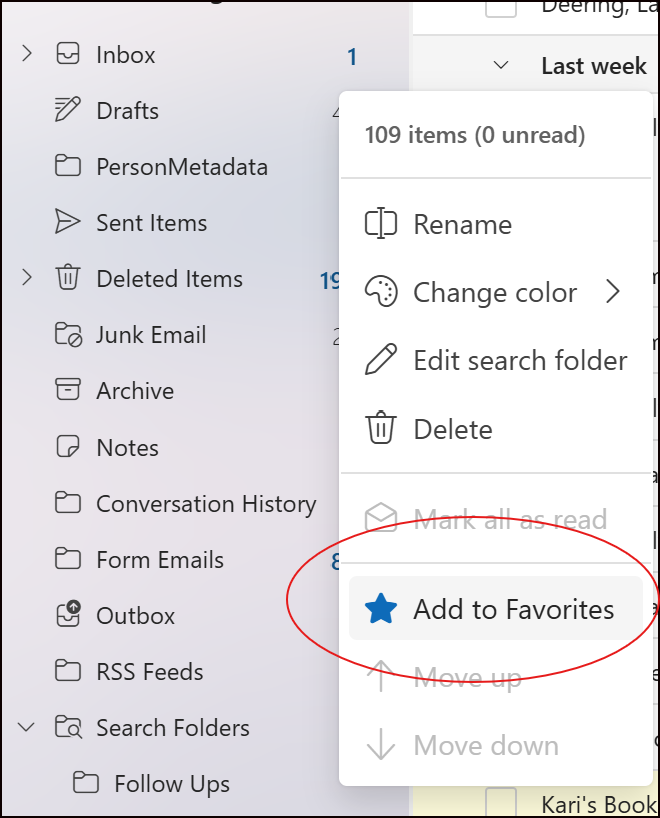Click the Outbox icon

pyautogui.click(x=68, y=615)
